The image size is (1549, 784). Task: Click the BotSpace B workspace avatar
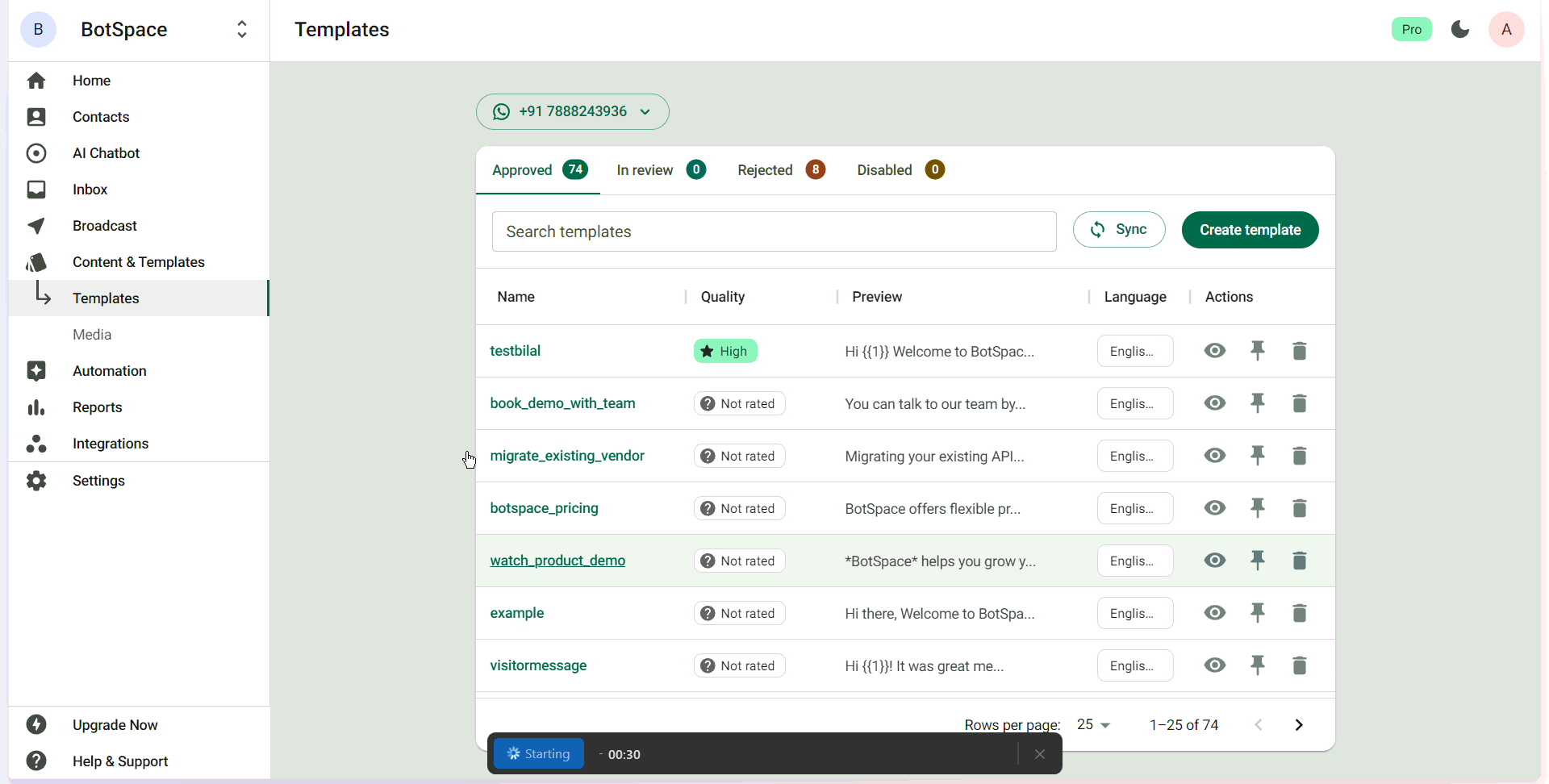[x=38, y=30]
